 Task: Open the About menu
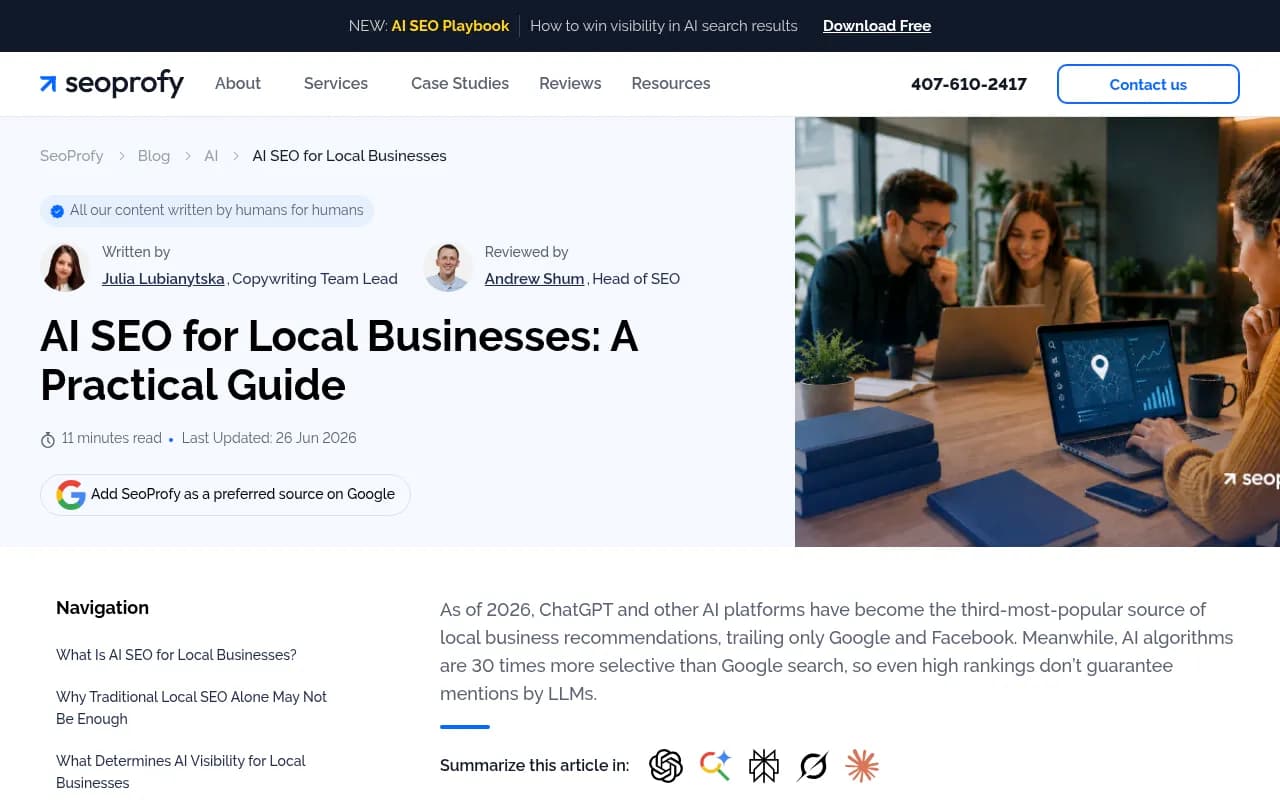[x=238, y=84]
